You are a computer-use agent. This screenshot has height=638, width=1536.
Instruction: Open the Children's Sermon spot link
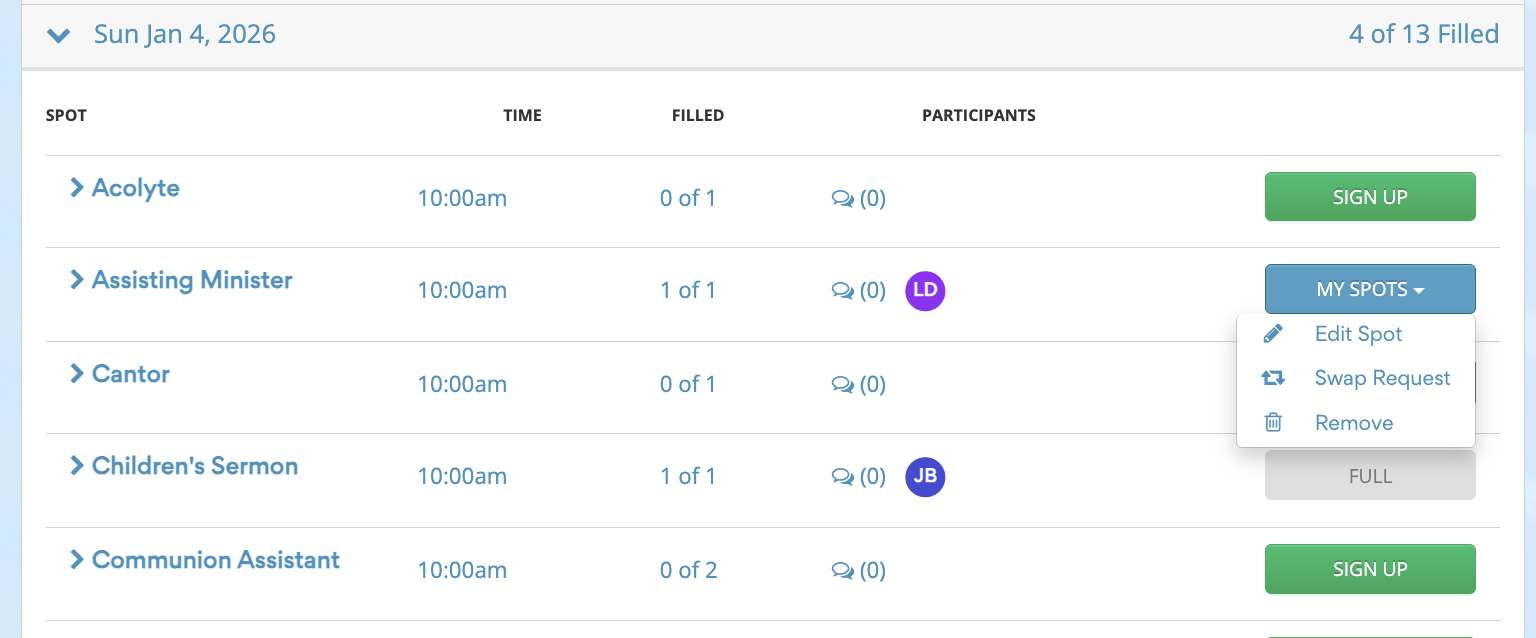pyautogui.click(x=194, y=466)
